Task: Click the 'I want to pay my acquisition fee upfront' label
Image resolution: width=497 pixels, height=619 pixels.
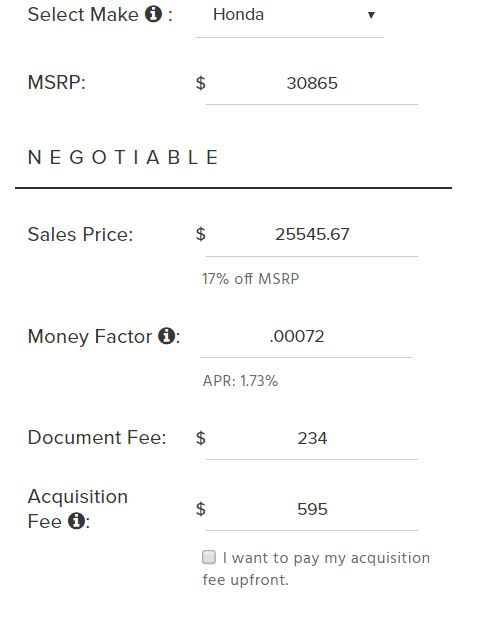Action: [x=316, y=568]
